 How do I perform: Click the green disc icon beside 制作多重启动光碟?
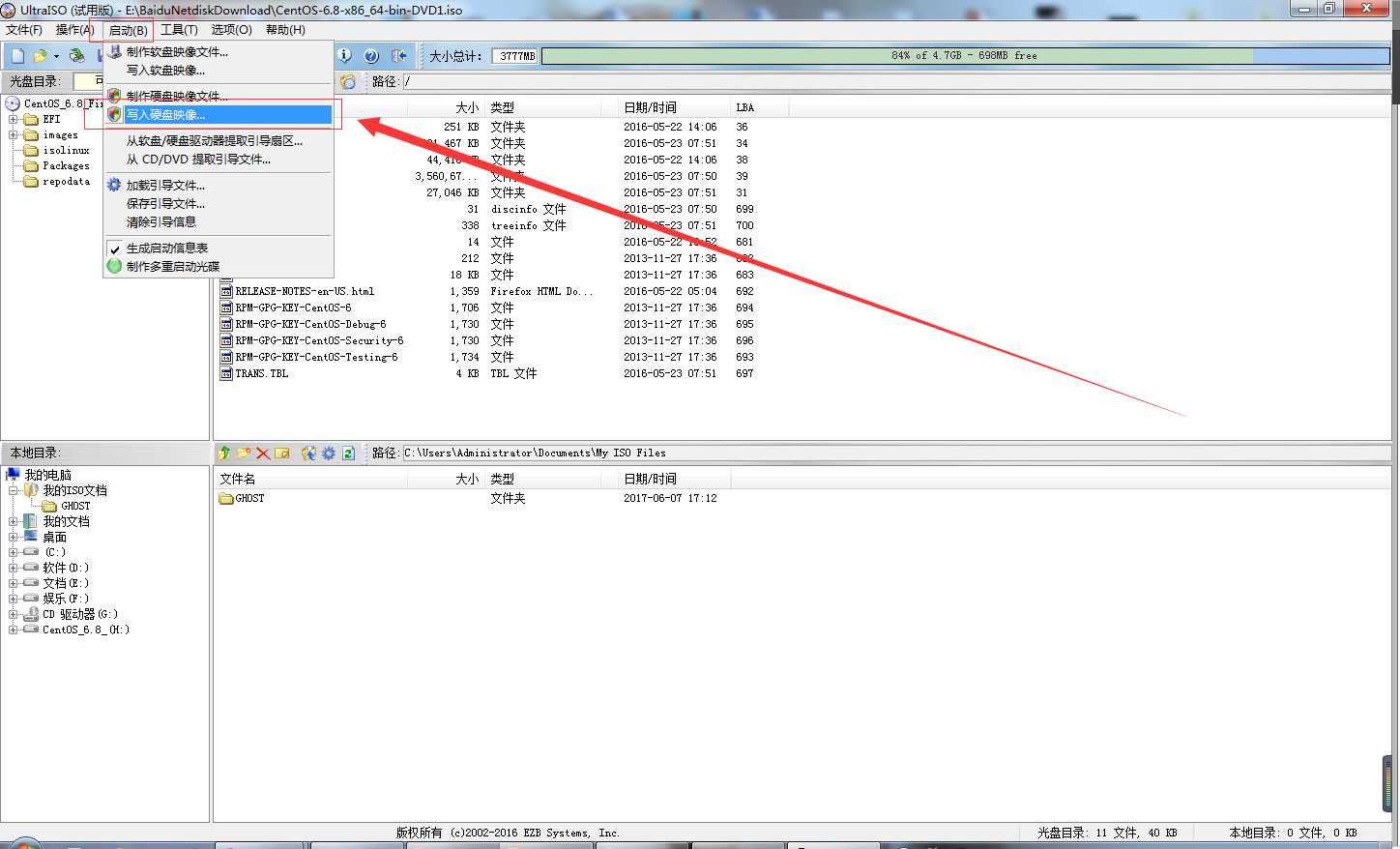coord(114,266)
